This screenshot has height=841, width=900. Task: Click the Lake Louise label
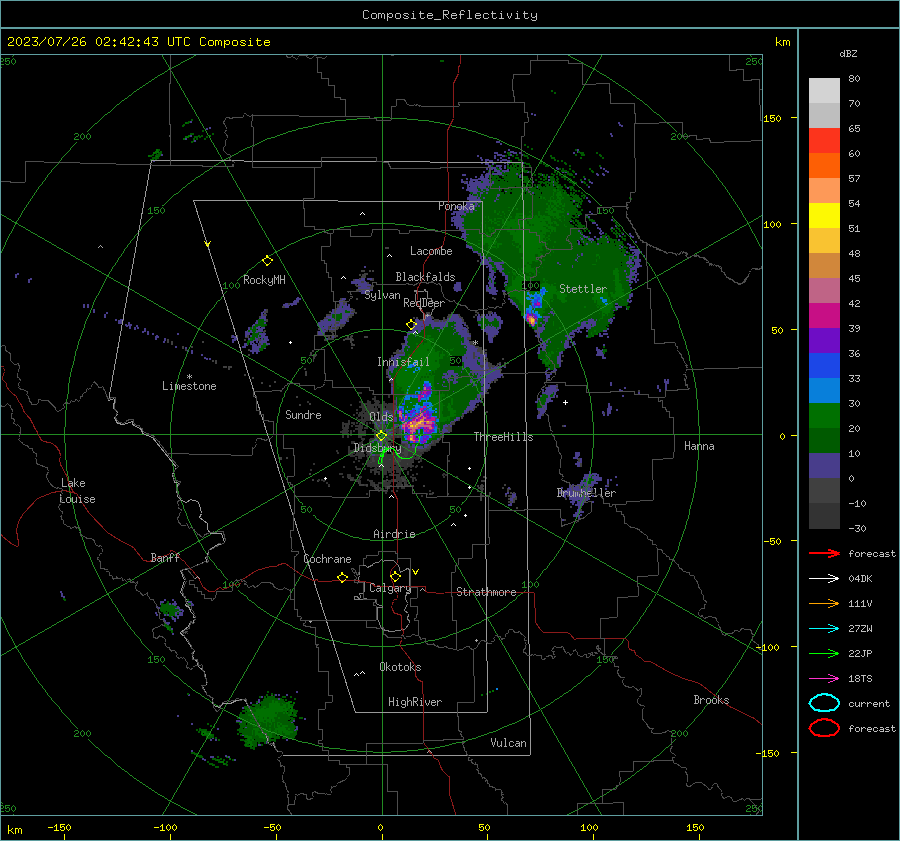tap(77, 491)
